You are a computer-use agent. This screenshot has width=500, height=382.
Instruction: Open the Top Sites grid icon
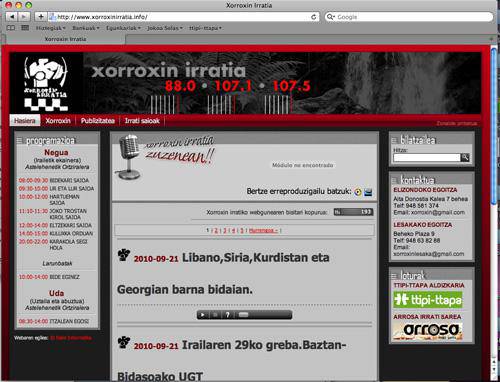pos(25,28)
